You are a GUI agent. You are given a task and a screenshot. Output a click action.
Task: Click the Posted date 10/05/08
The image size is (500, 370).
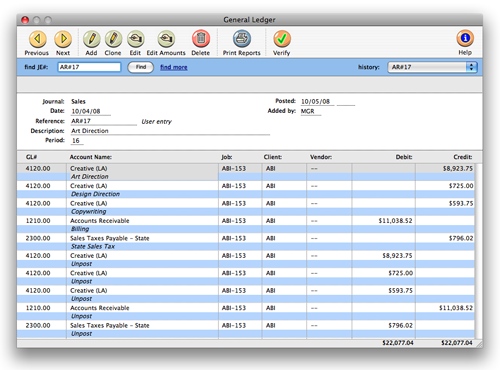pos(317,101)
